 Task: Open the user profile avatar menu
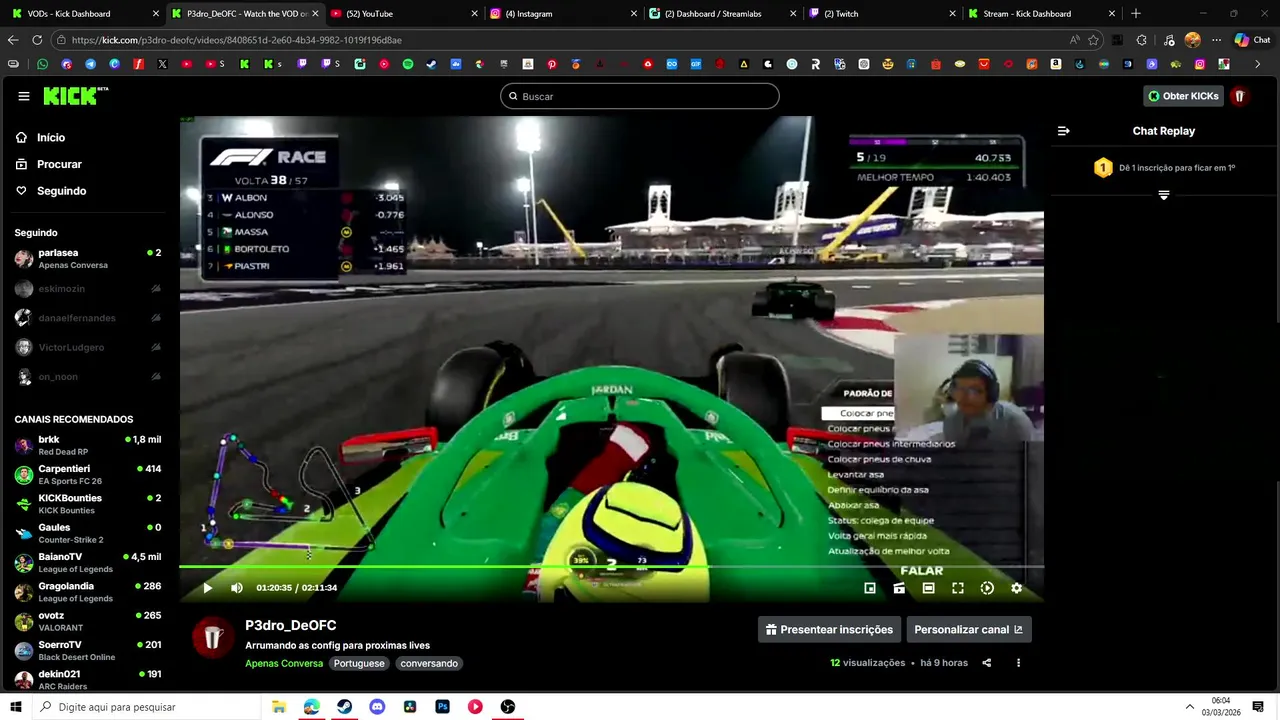(1239, 96)
